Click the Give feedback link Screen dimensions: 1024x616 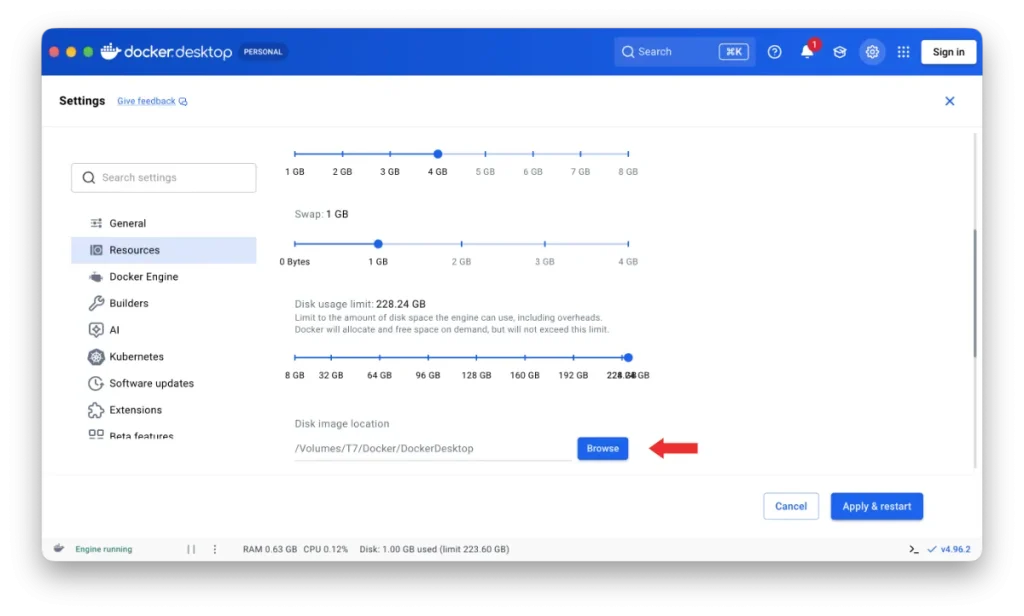coord(152,101)
